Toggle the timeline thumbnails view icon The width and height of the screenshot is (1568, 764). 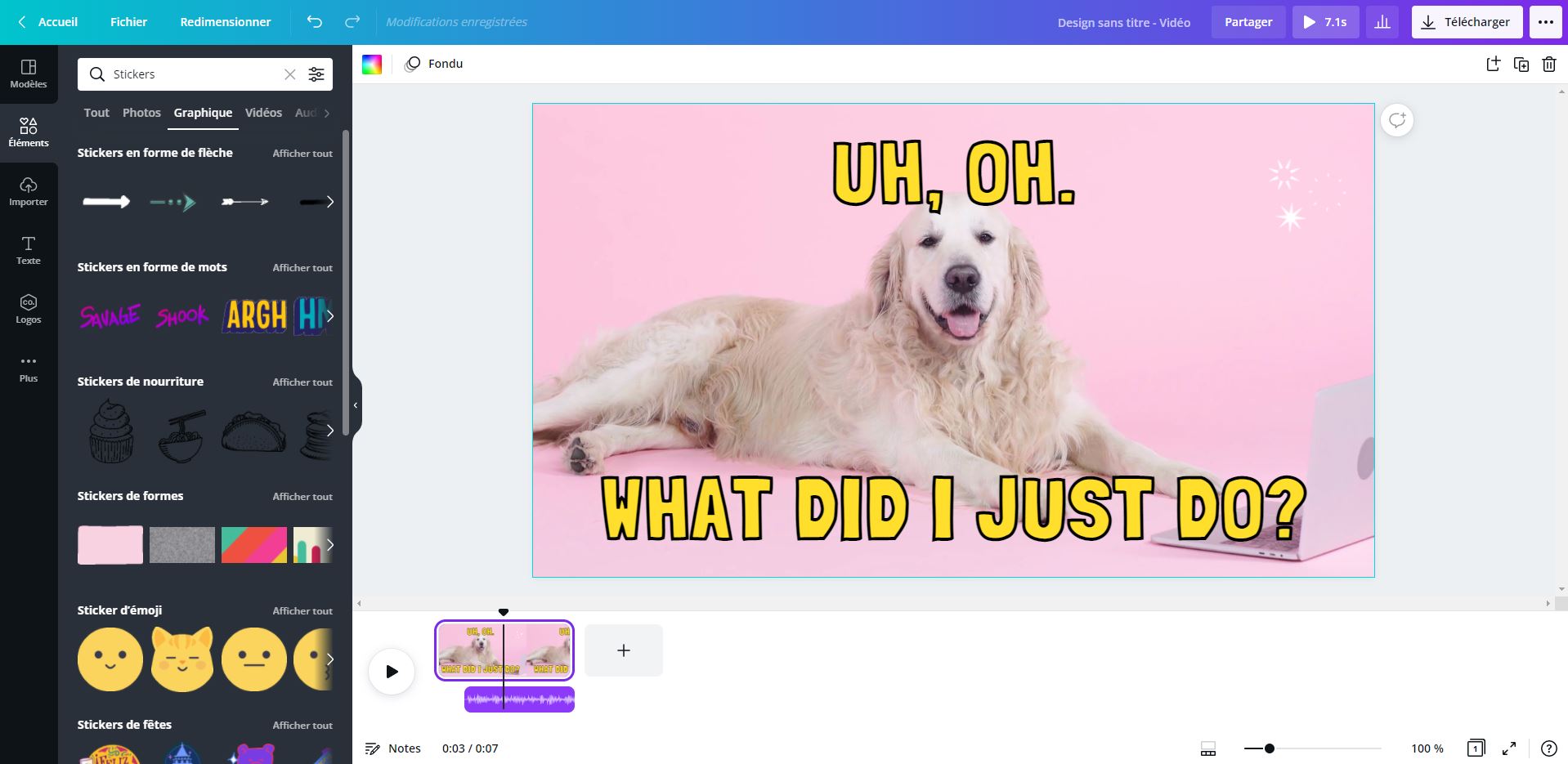coord(1207,748)
